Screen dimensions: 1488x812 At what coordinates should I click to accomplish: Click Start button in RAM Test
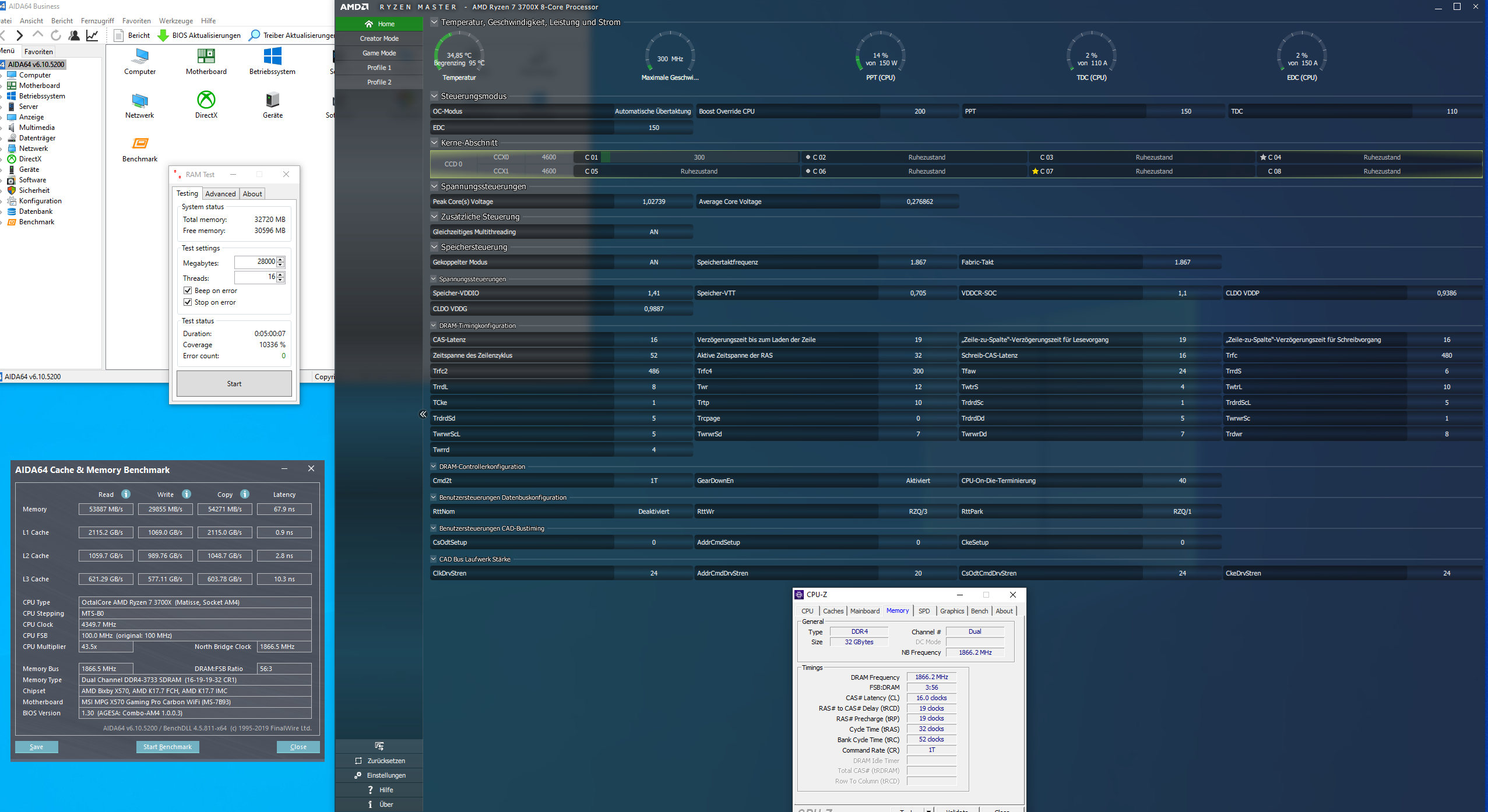click(234, 383)
